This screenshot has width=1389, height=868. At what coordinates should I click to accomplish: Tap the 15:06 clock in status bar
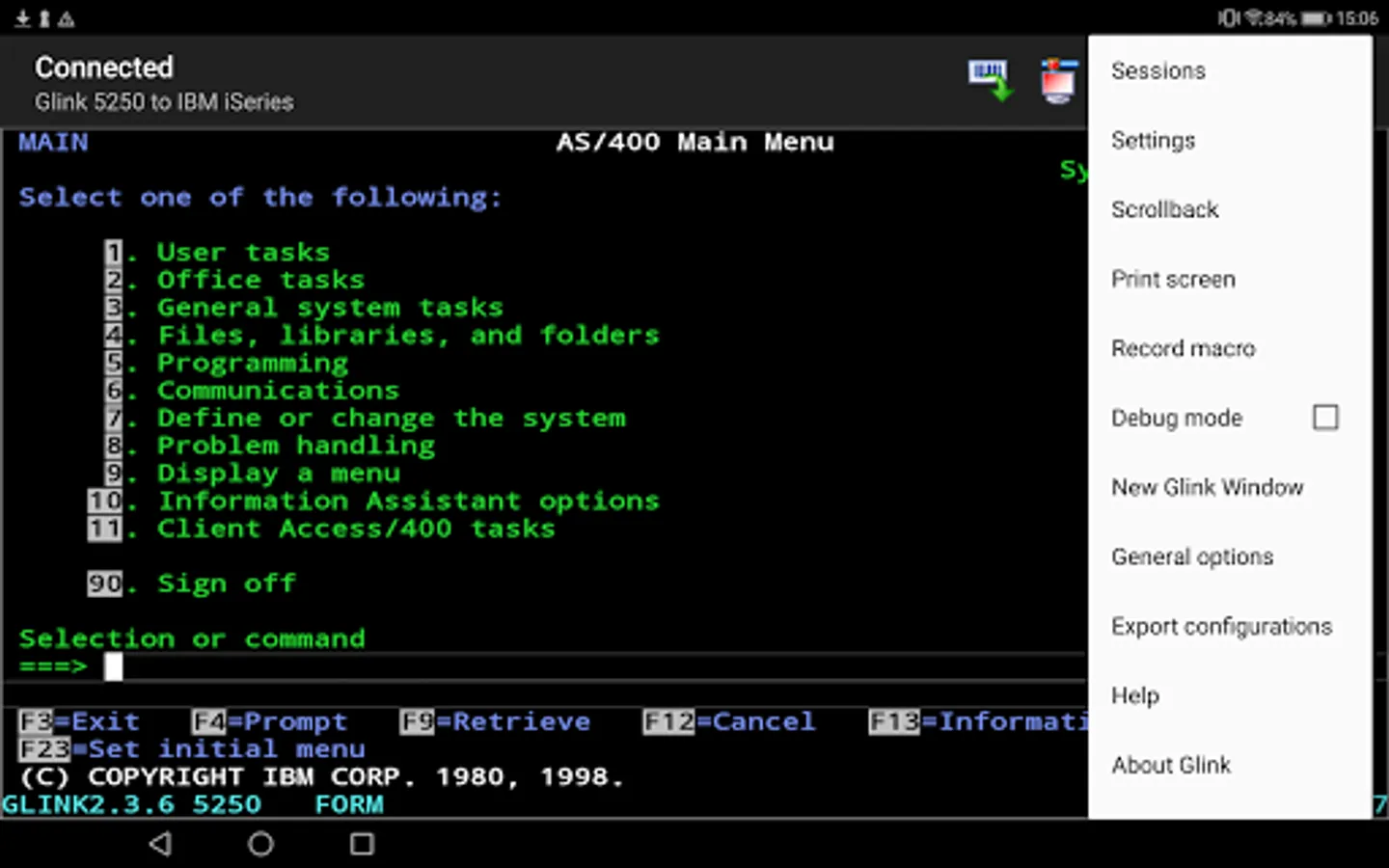click(x=1357, y=18)
